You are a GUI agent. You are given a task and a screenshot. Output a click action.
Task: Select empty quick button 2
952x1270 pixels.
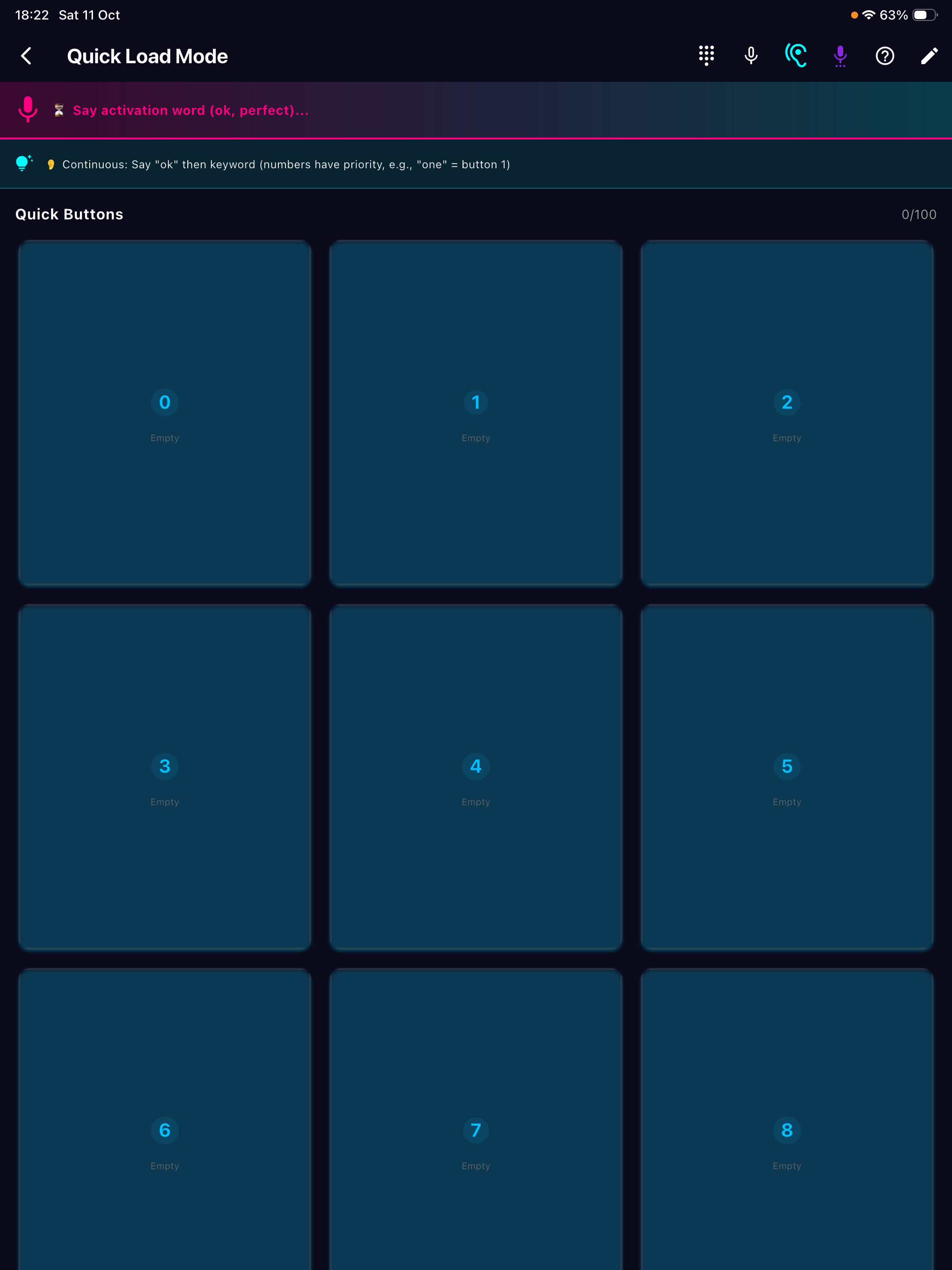(x=787, y=413)
